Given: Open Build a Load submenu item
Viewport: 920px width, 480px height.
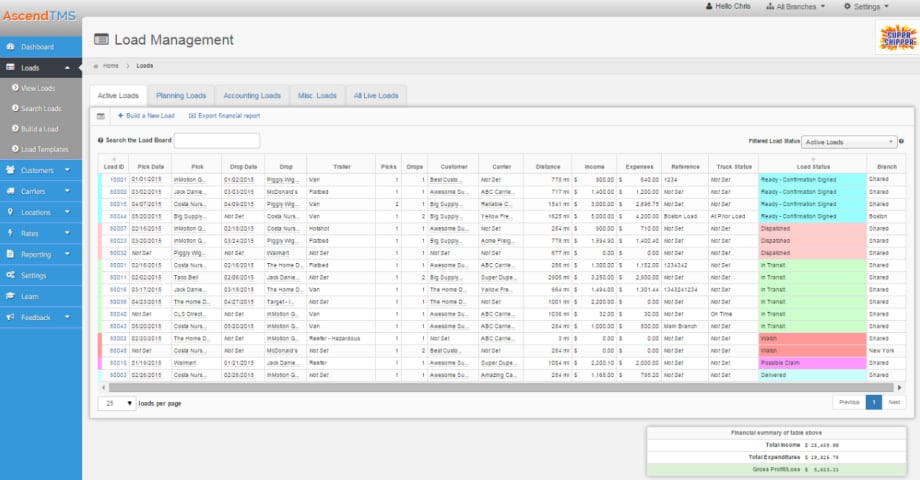Looking at the screenshot, I should pyautogui.click(x=39, y=129).
